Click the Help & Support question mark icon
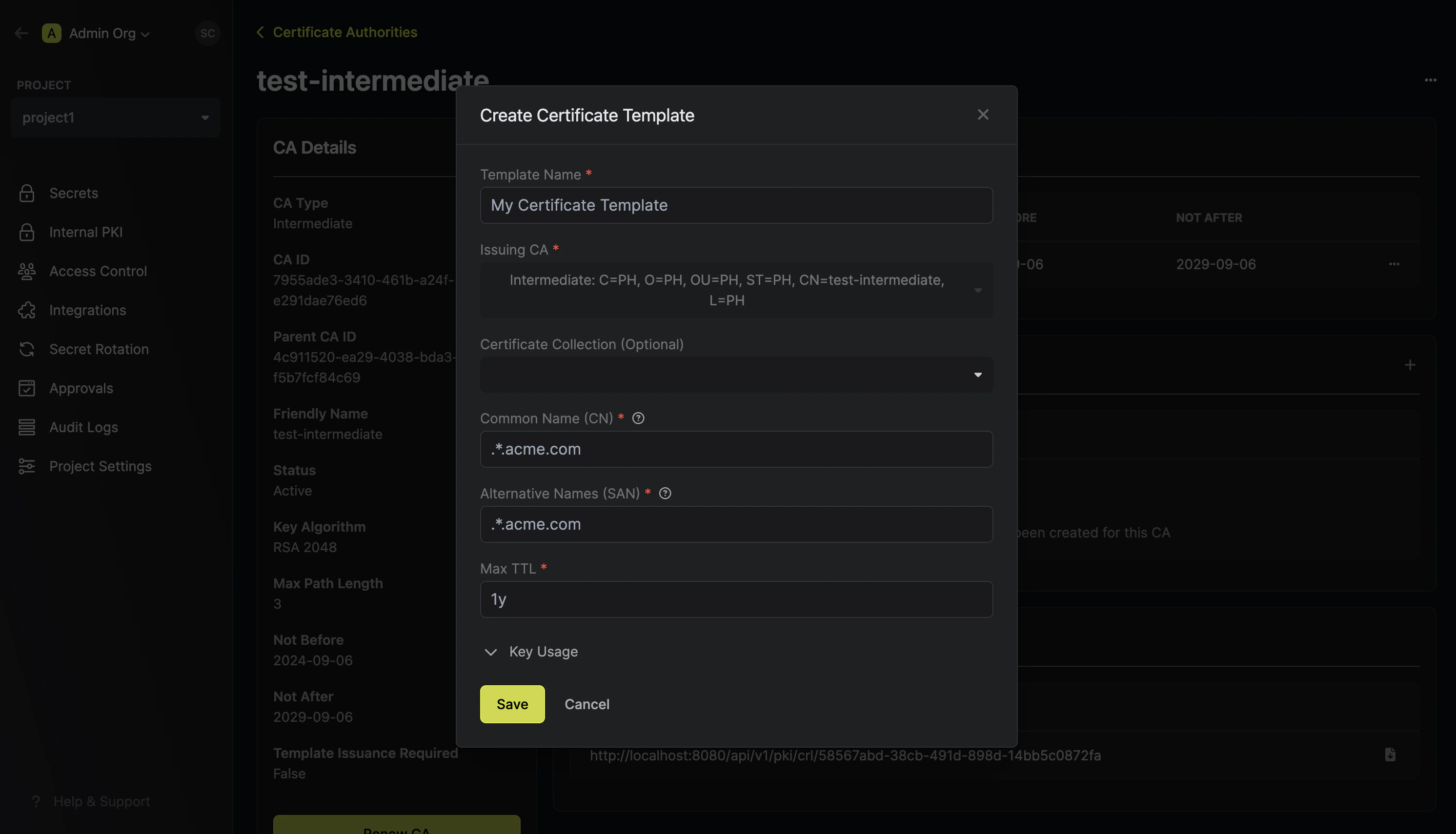Viewport: 1456px width, 834px height. tap(36, 801)
